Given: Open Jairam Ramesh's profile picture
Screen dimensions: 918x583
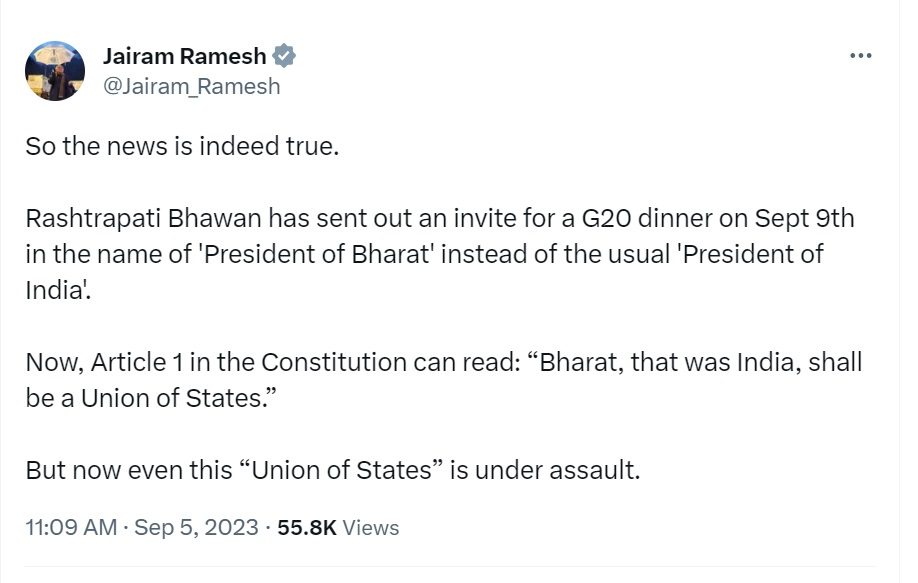Looking at the screenshot, I should [55, 71].
